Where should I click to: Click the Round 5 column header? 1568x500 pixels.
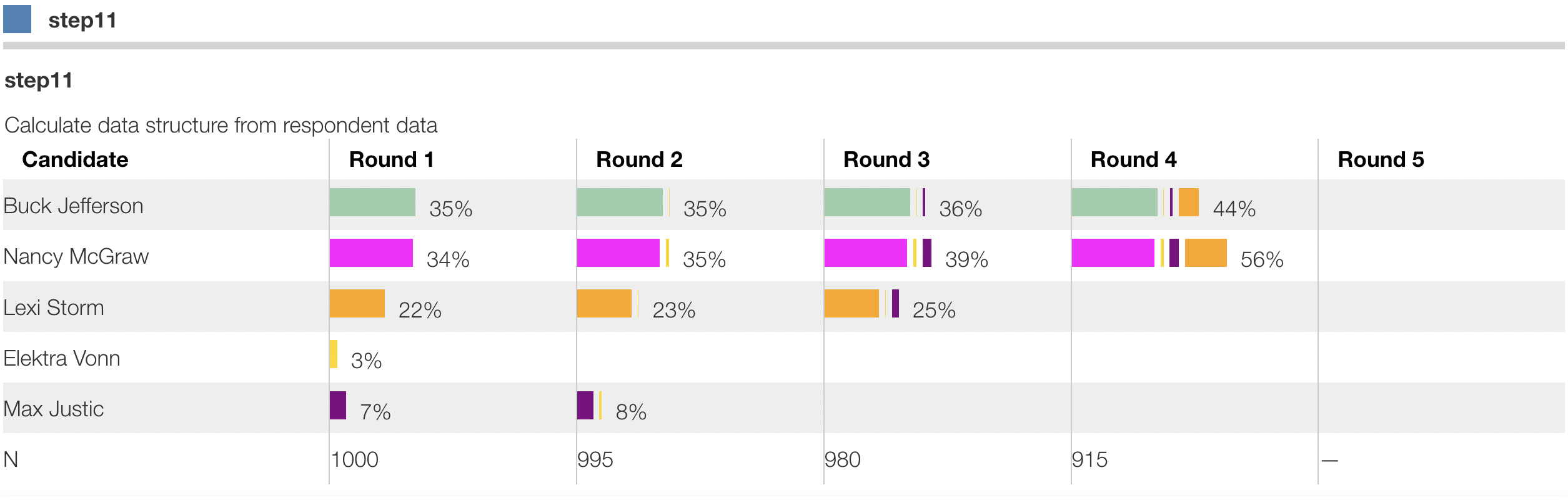point(1381,160)
